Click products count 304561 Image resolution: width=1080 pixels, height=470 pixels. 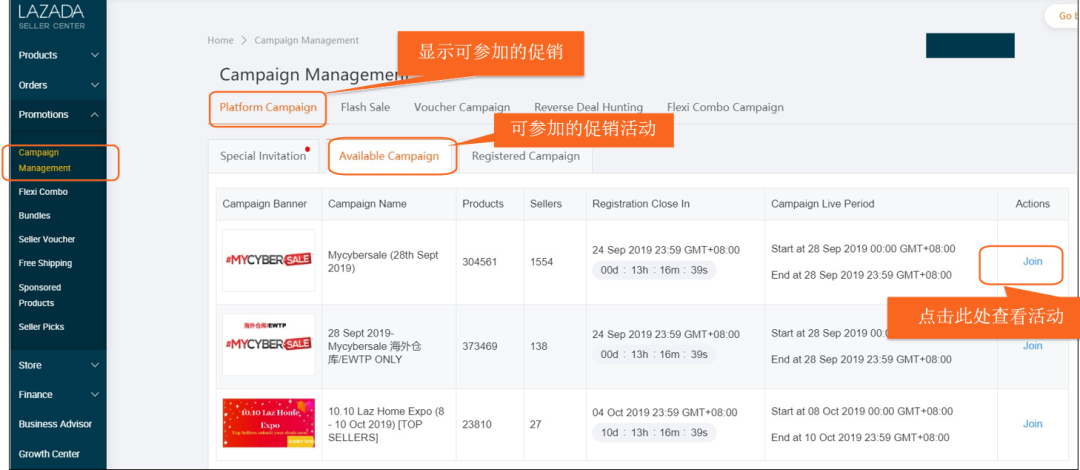[x=480, y=263]
